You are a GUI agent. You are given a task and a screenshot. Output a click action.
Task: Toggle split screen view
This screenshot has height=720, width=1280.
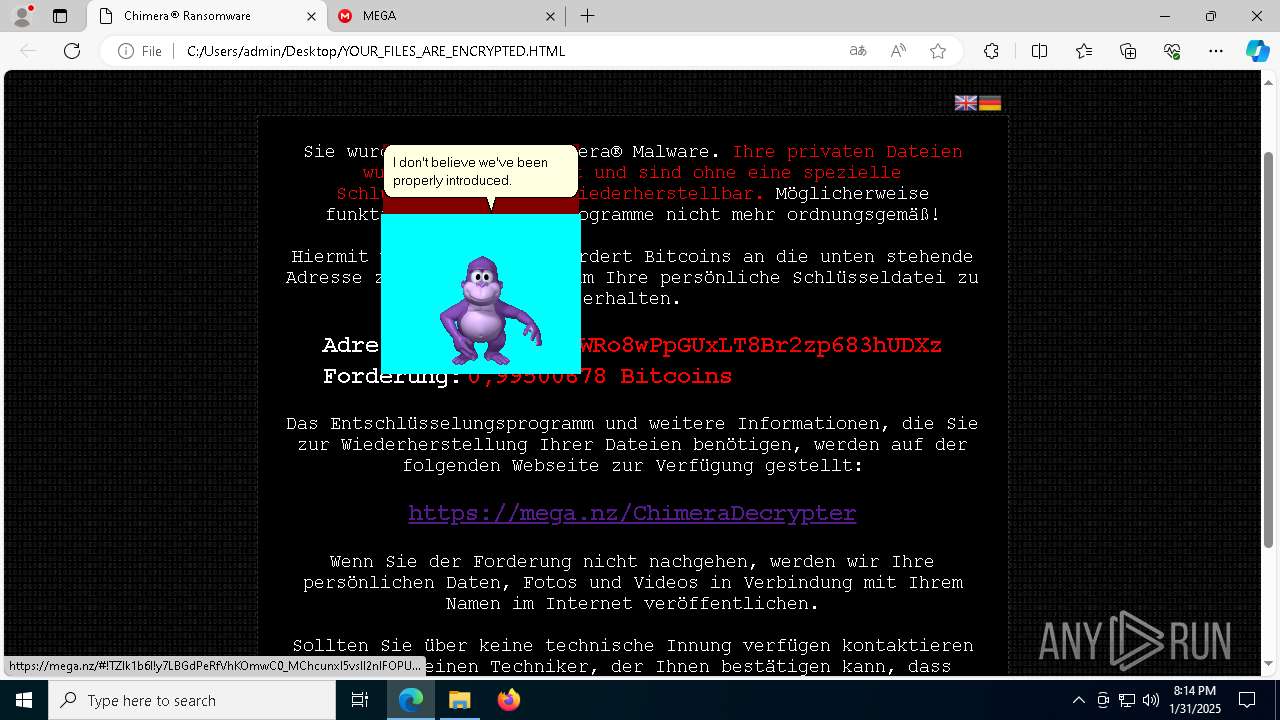[x=1039, y=51]
